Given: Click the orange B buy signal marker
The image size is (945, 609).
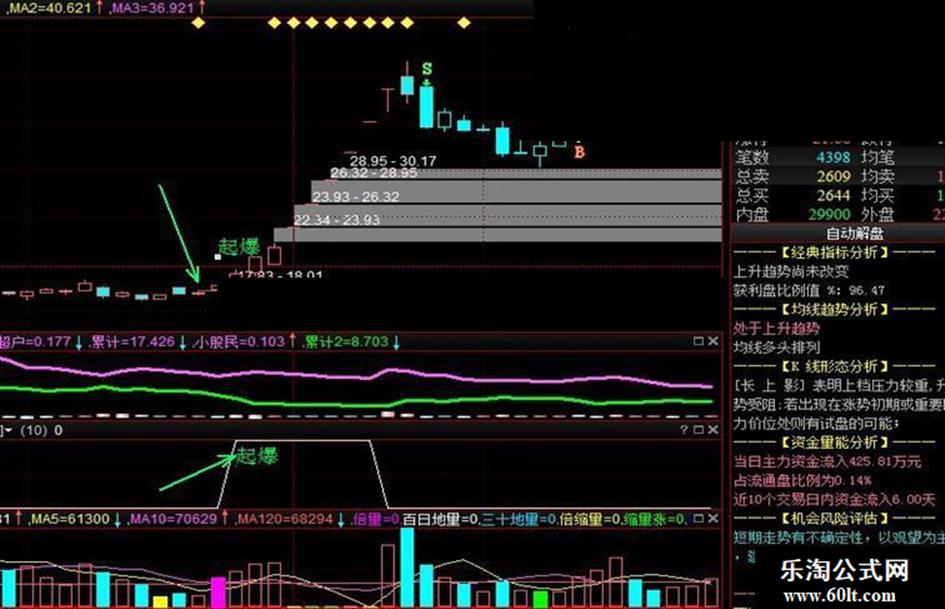Looking at the screenshot, I should click(x=579, y=151).
